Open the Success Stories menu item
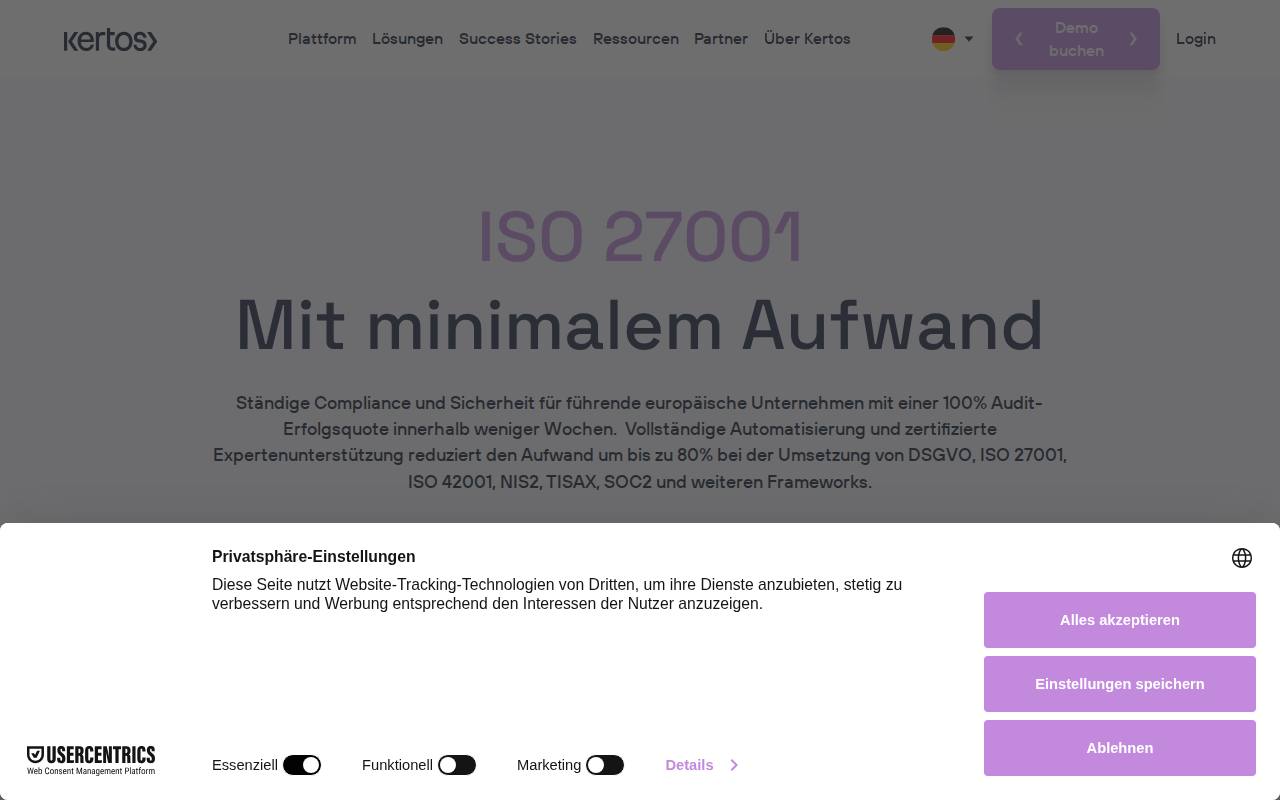This screenshot has height=800, width=1280. (x=518, y=39)
